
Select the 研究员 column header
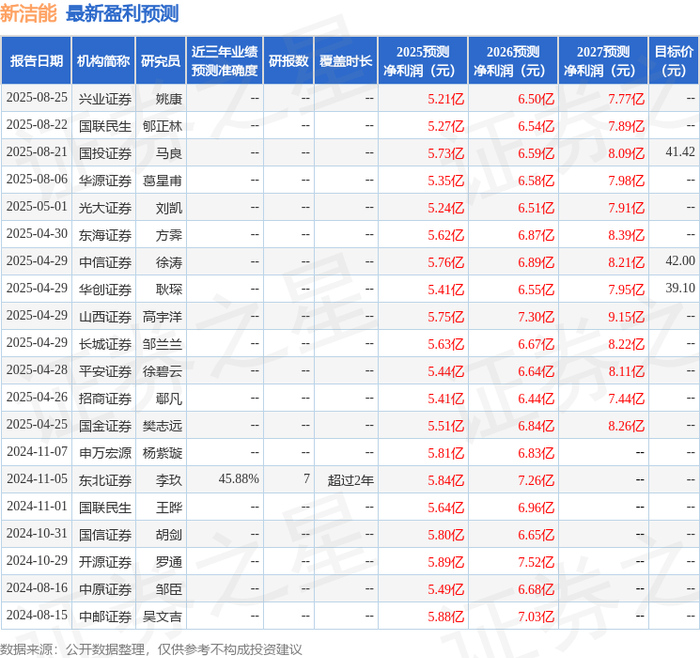coord(160,61)
